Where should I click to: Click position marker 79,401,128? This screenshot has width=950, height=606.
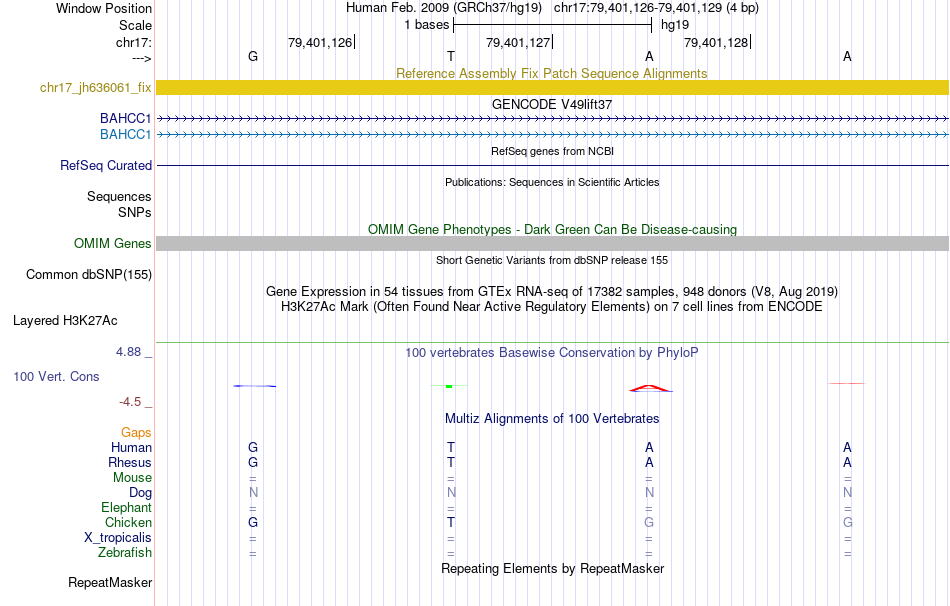(717, 42)
